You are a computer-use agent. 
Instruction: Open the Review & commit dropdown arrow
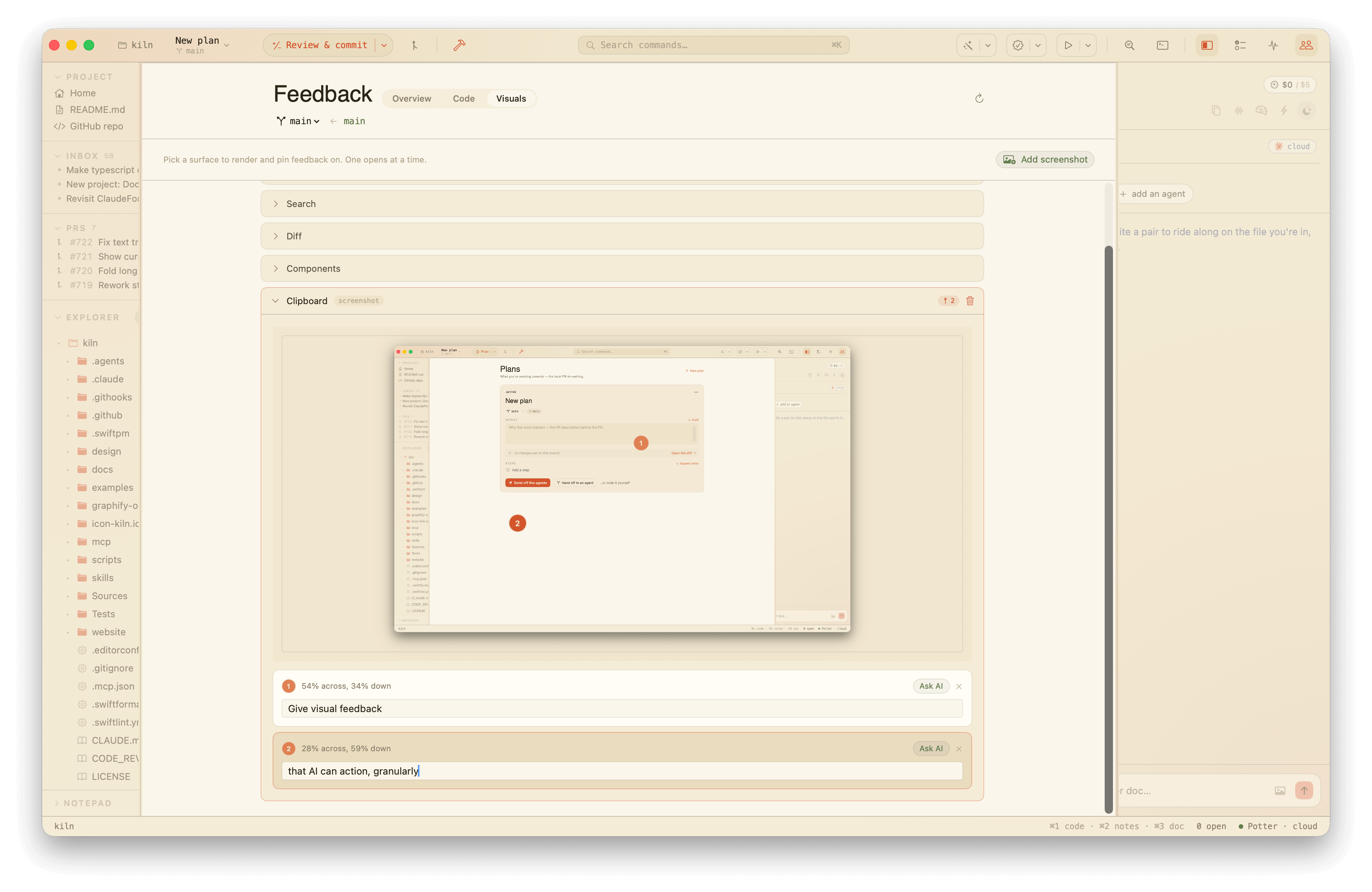click(384, 45)
